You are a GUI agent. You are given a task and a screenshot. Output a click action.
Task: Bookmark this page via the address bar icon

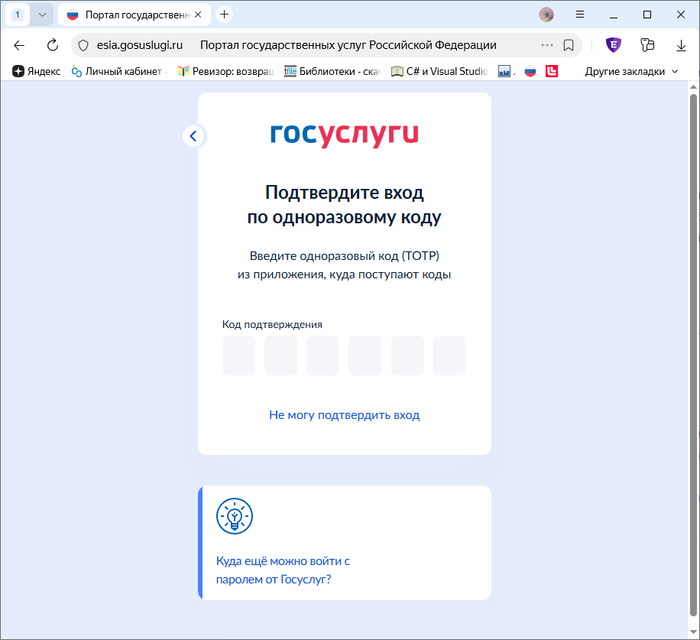[568, 45]
